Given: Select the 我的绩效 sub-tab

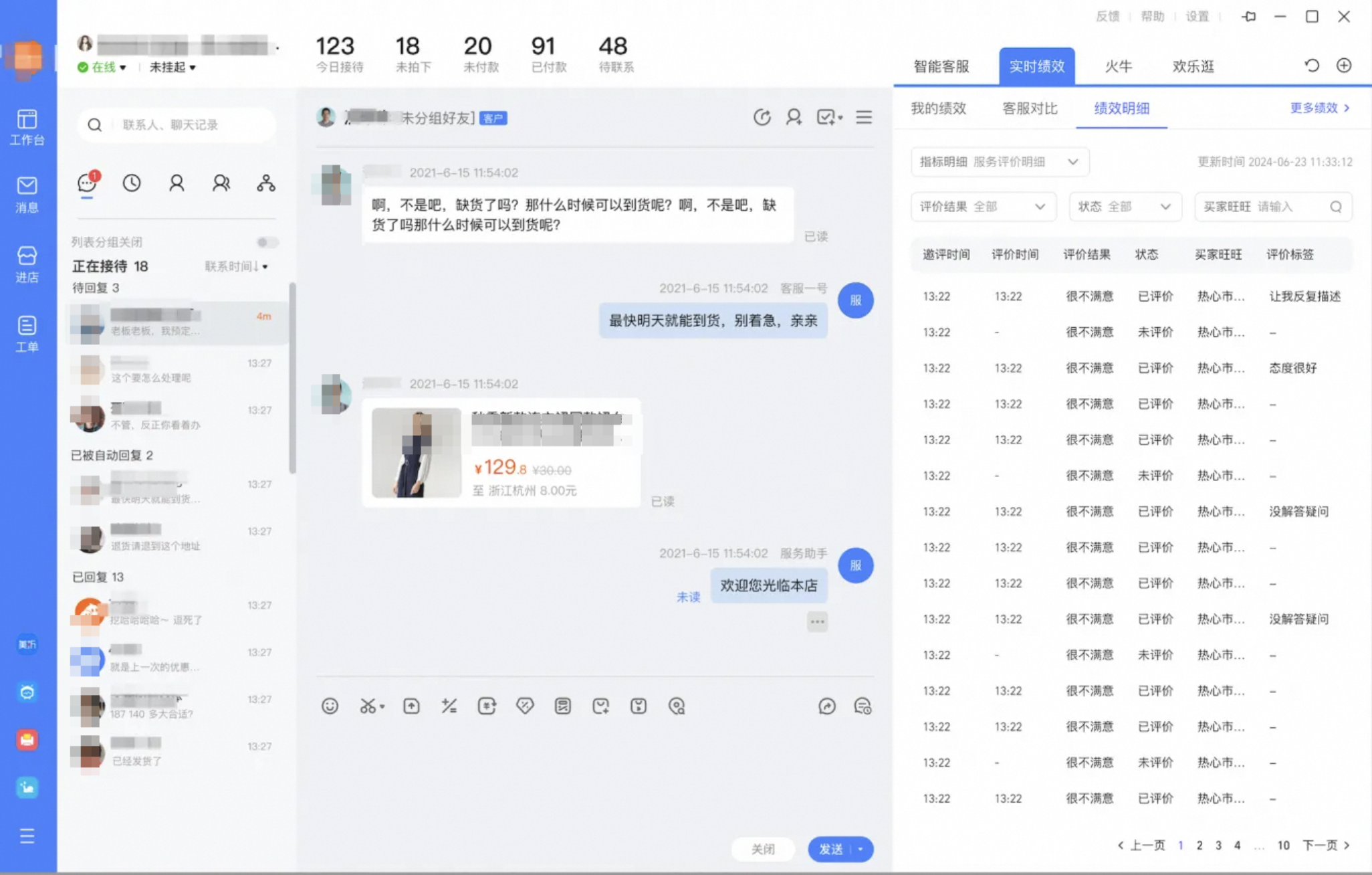Looking at the screenshot, I should click(939, 108).
